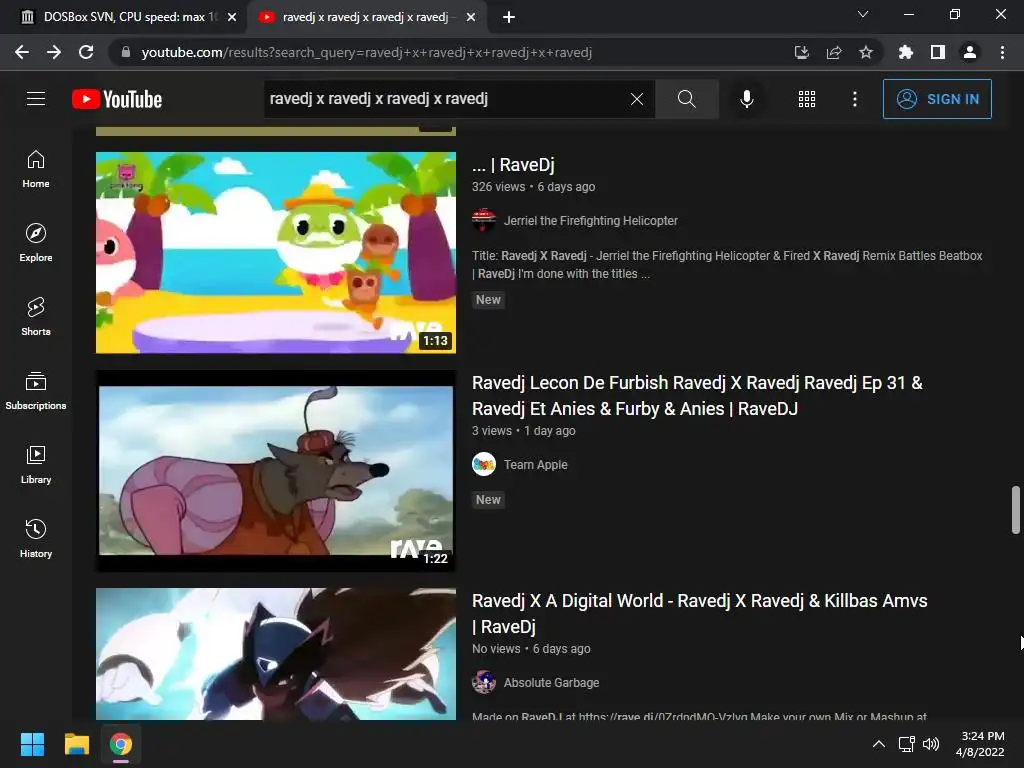Open Jerriel the Firefighting Helicopter channel
This screenshot has width=1024, height=768.
tap(590, 221)
